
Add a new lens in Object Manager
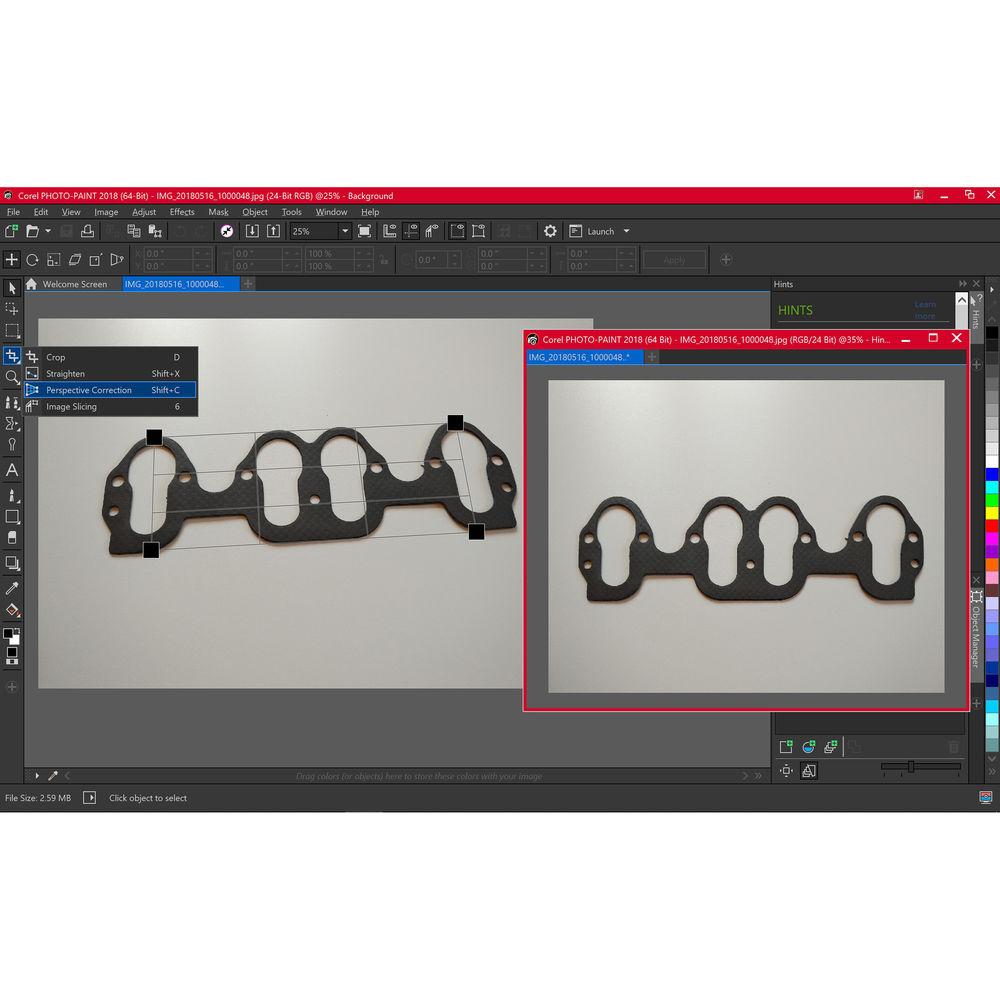(x=807, y=746)
